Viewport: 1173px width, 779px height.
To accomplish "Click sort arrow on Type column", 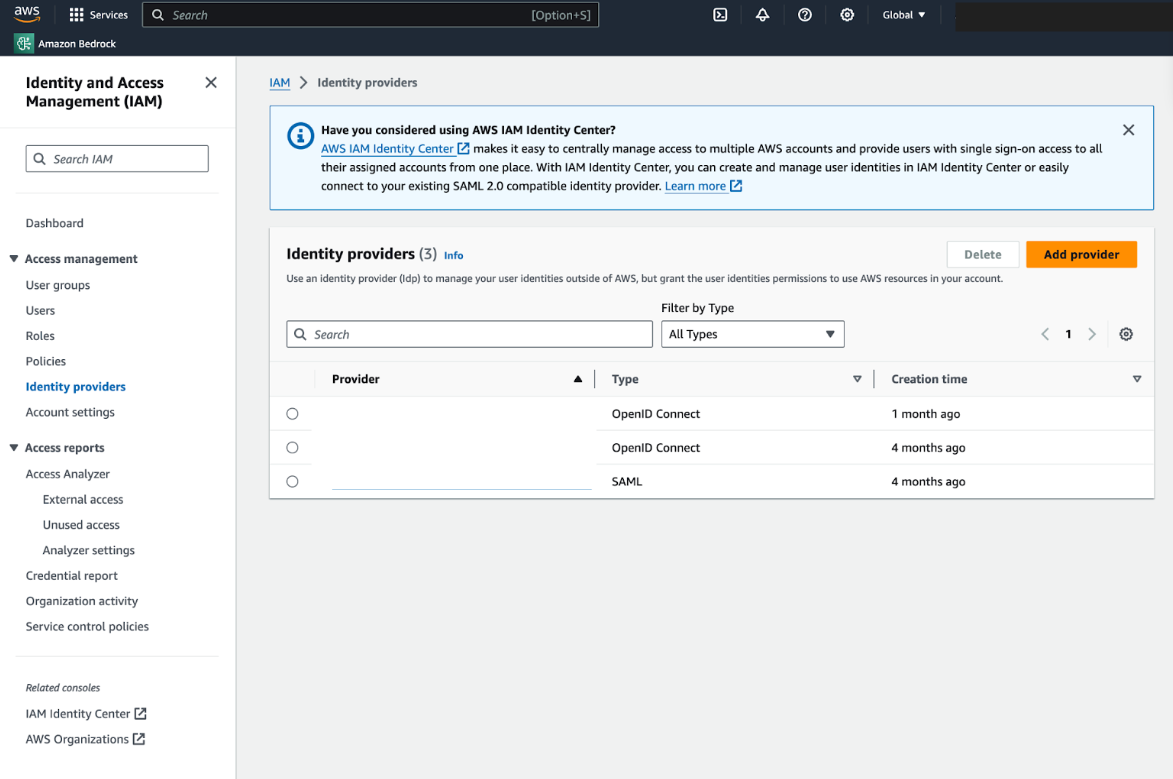I will 857,379.
